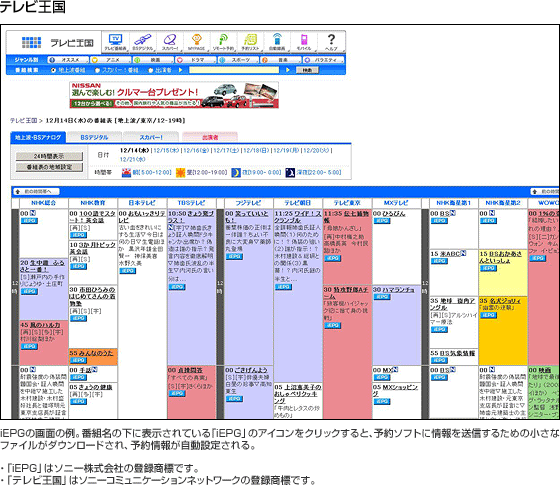
Task: Open 100語でスタート!英会話 program title
Action: (92, 217)
